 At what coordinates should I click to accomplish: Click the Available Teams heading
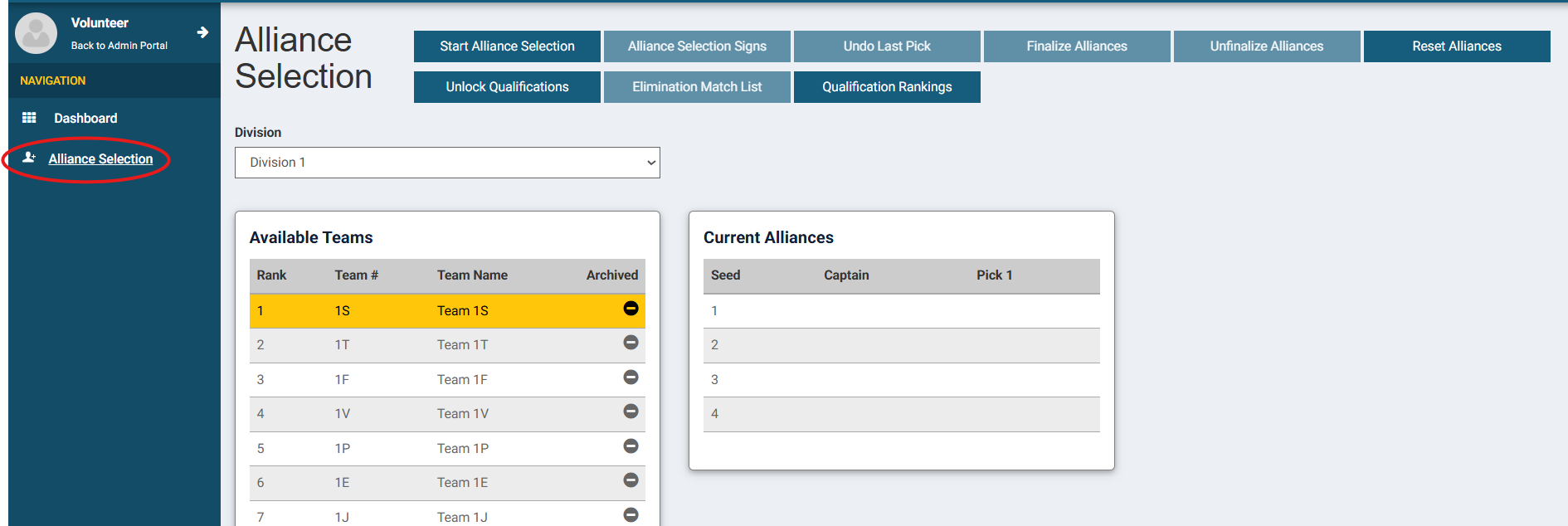click(x=311, y=238)
